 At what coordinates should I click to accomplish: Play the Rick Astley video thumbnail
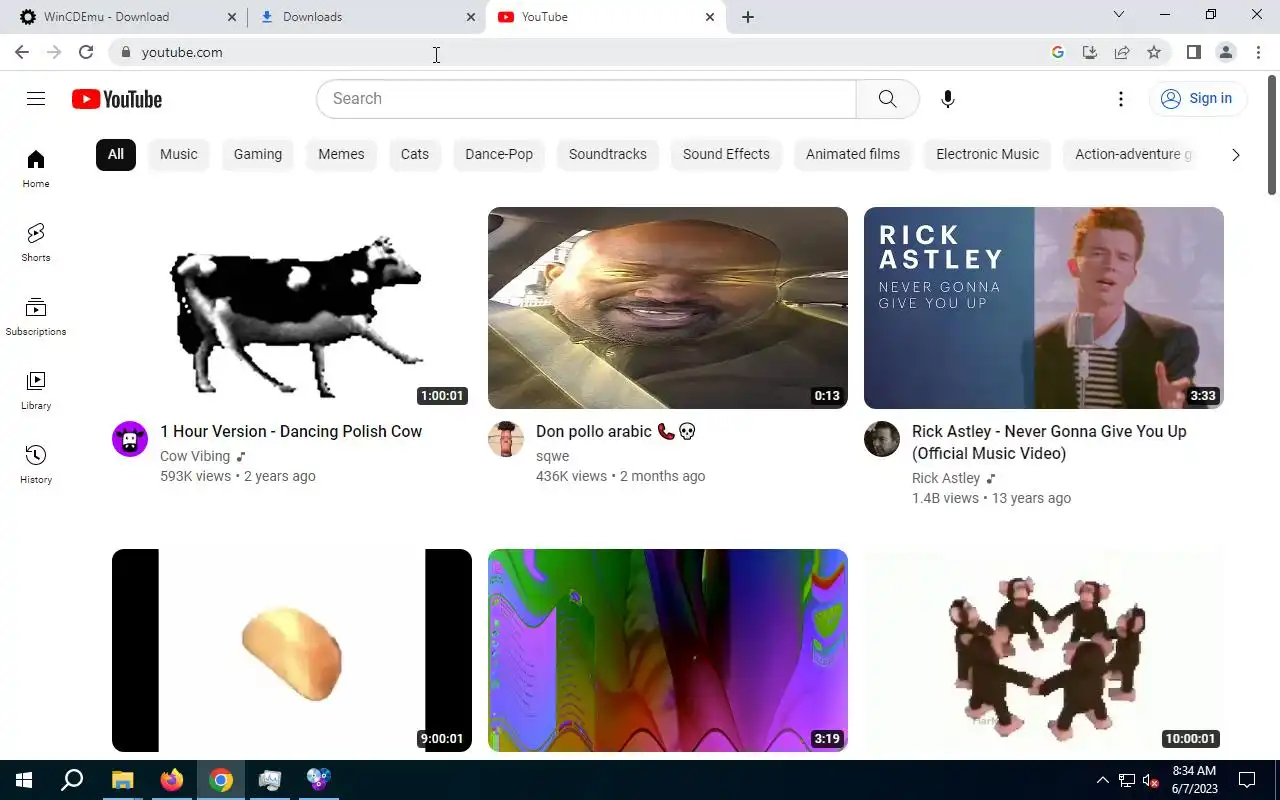[x=1044, y=308]
